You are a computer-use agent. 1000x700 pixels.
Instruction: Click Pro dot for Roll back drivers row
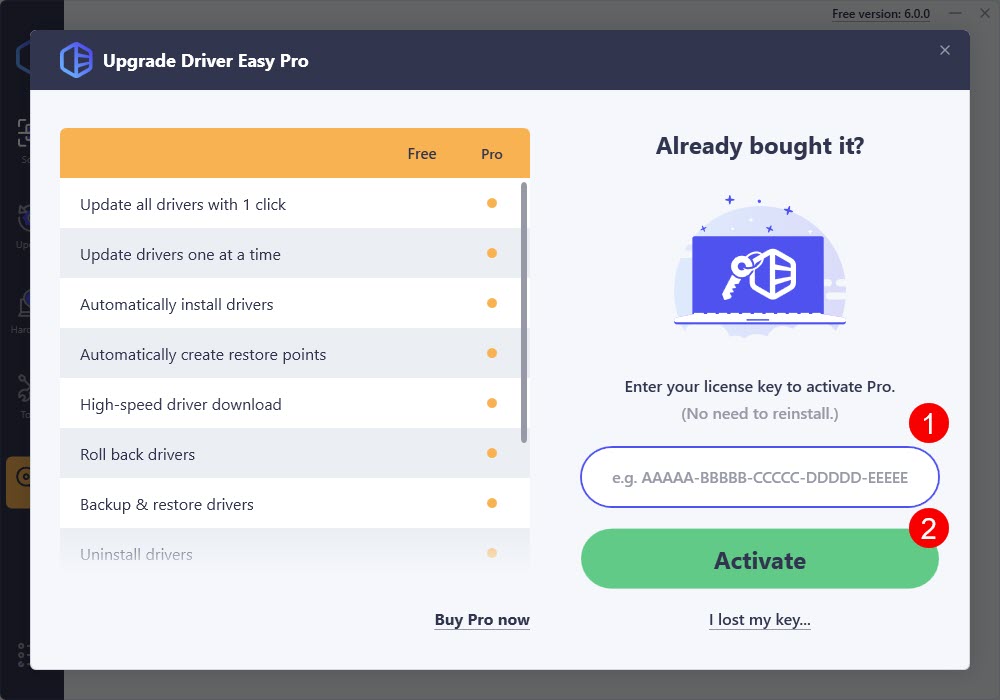click(492, 453)
